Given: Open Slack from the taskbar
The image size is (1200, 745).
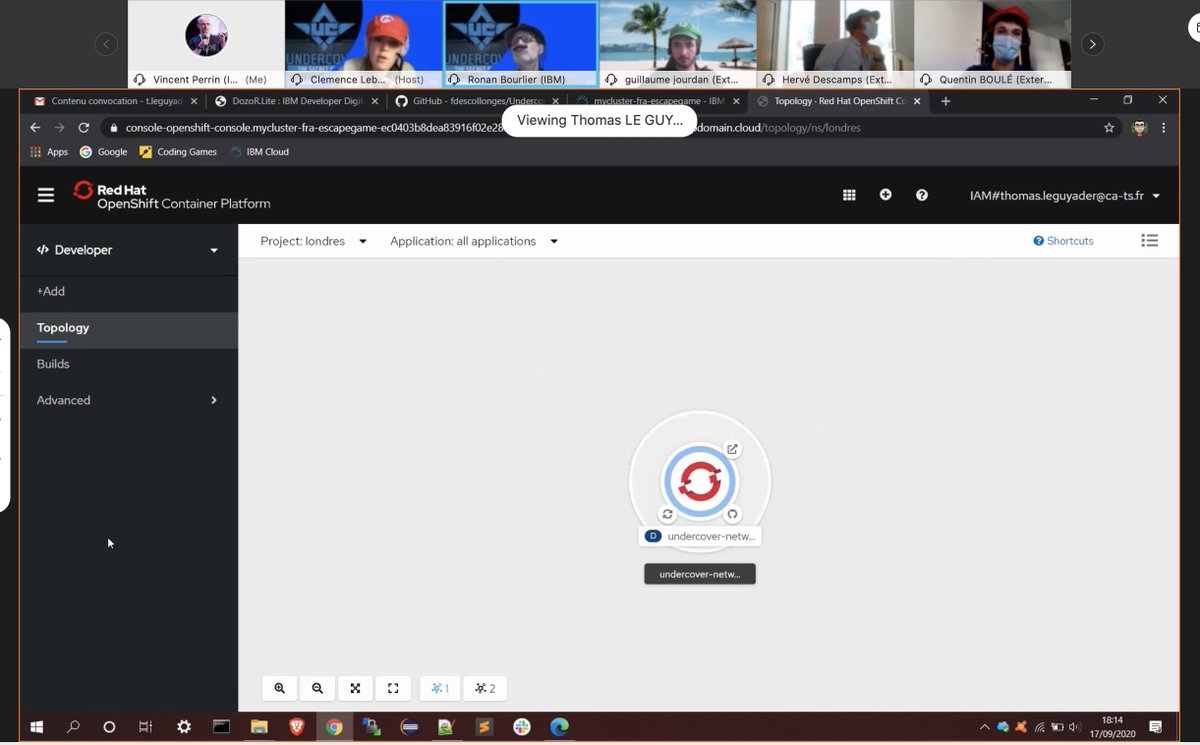Looking at the screenshot, I should 521,727.
